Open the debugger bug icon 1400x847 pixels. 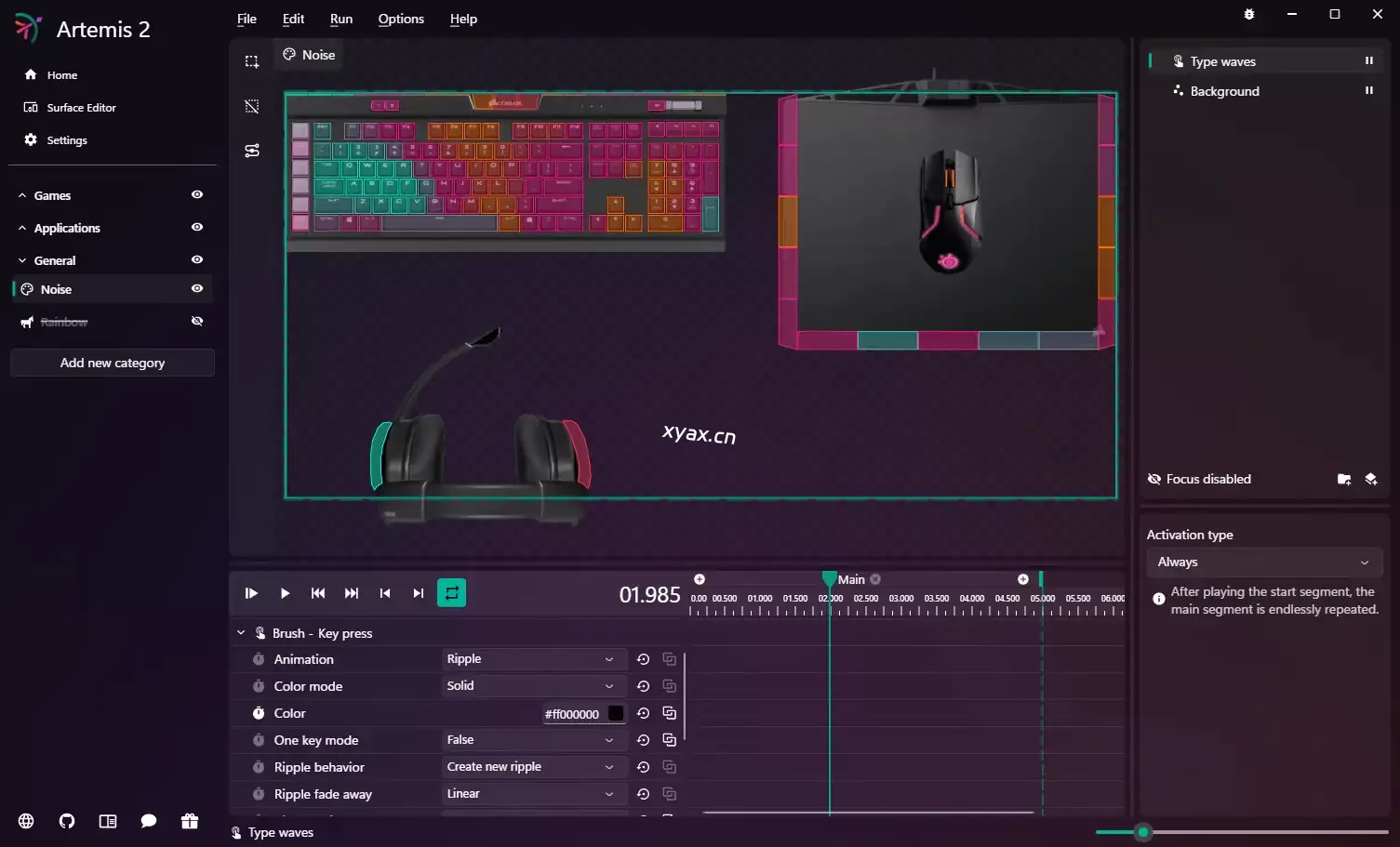click(x=1249, y=14)
